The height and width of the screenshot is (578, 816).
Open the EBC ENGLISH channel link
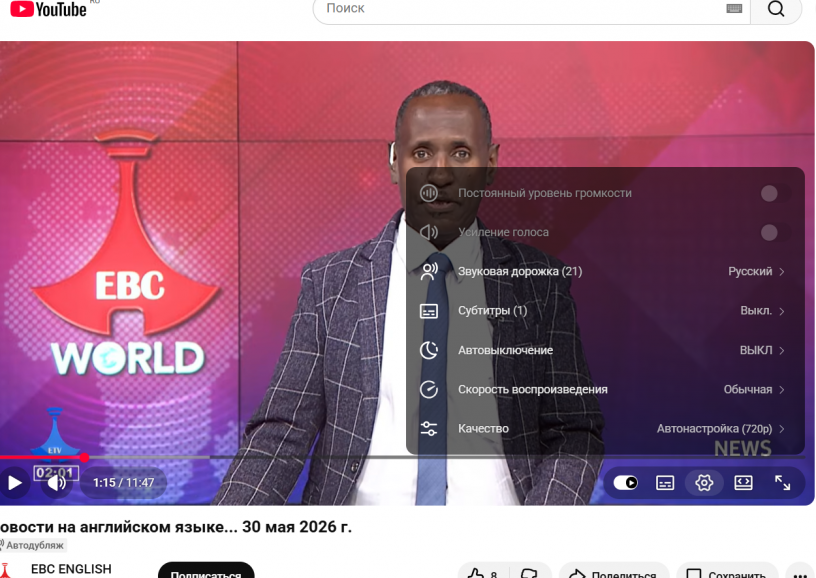point(71,569)
